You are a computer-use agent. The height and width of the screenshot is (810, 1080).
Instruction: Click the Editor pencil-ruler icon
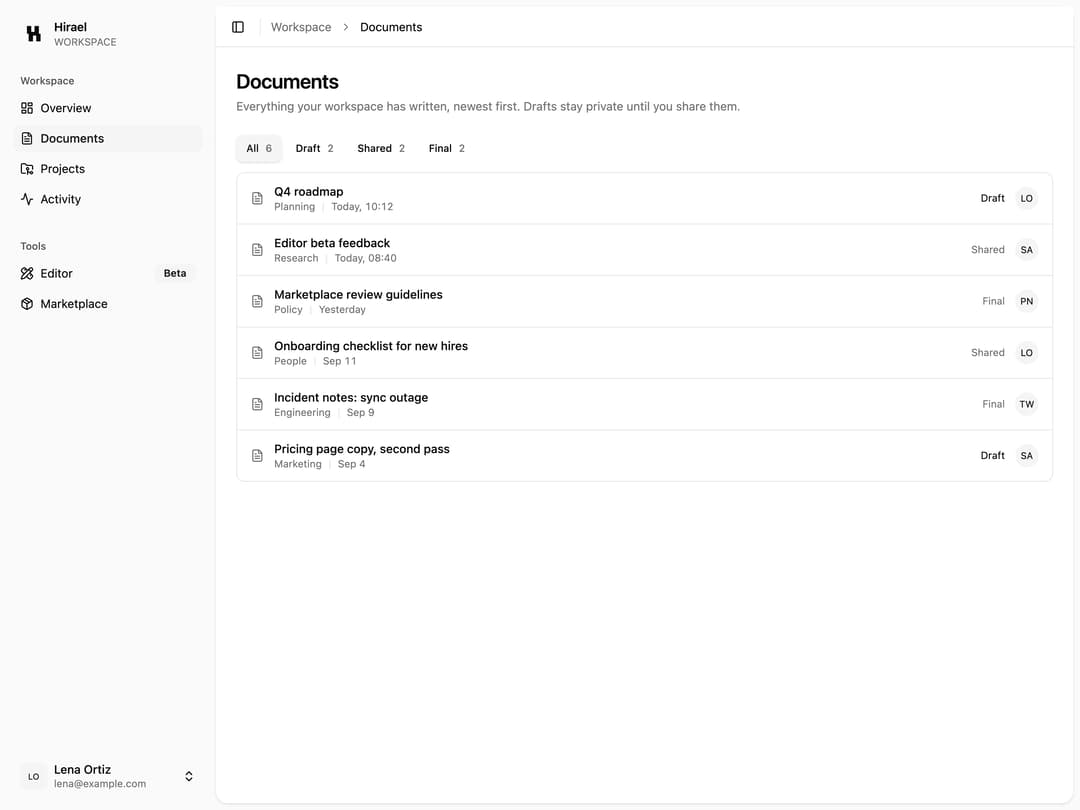coord(27,273)
